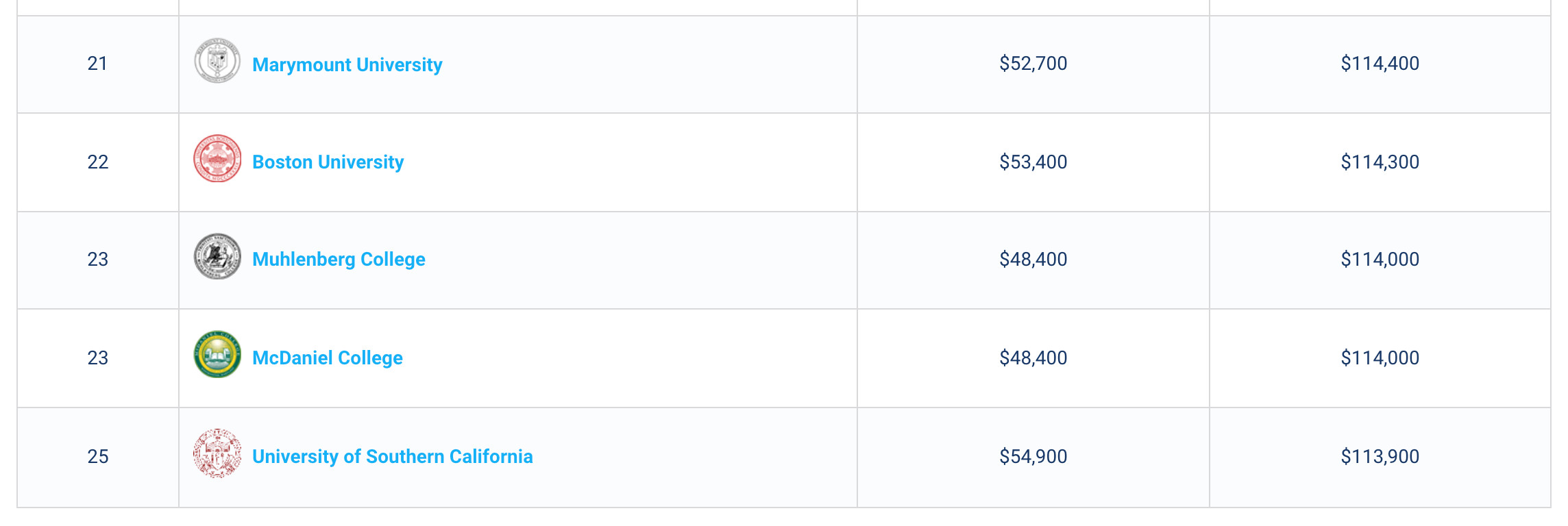Click the Boston University red seal logo

[x=217, y=158]
